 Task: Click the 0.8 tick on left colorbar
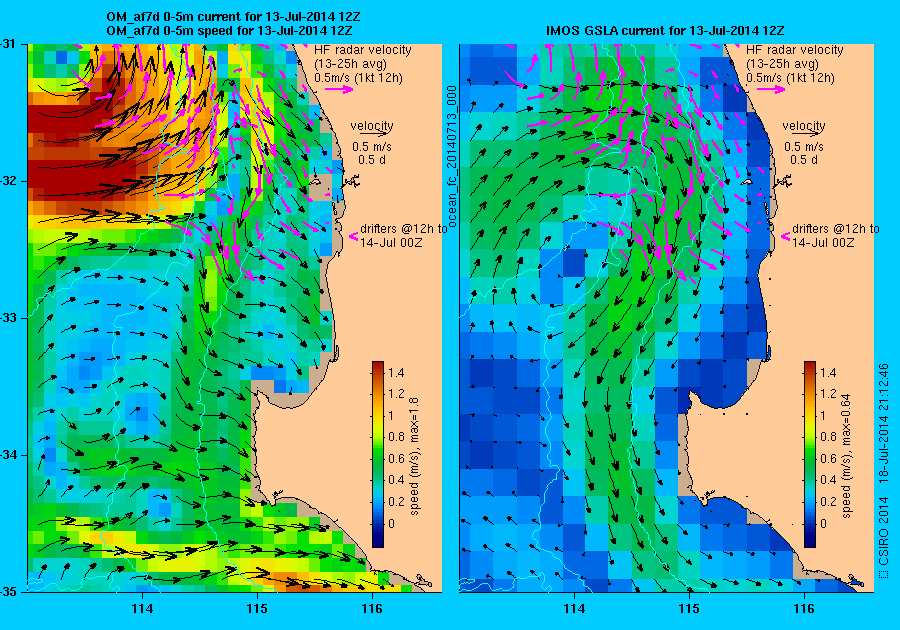pos(396,437)
